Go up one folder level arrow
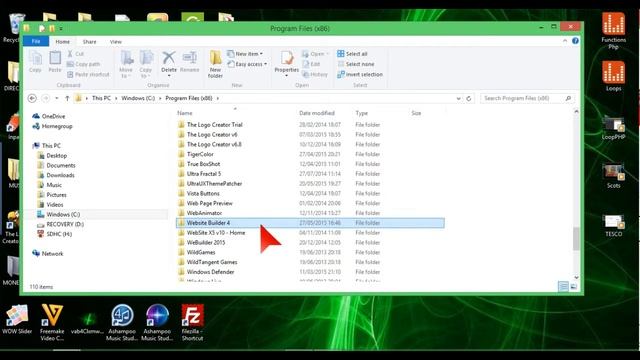The image size is (640, 360). 67,98
